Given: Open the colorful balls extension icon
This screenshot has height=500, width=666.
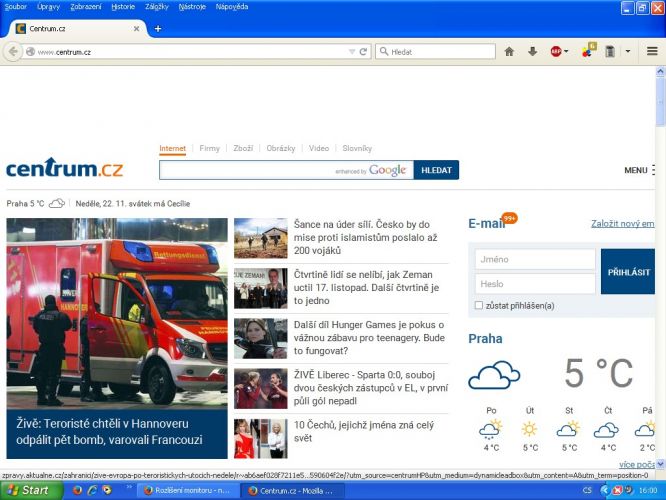Looking at the screenshot, I should click(x=588, y=51).
